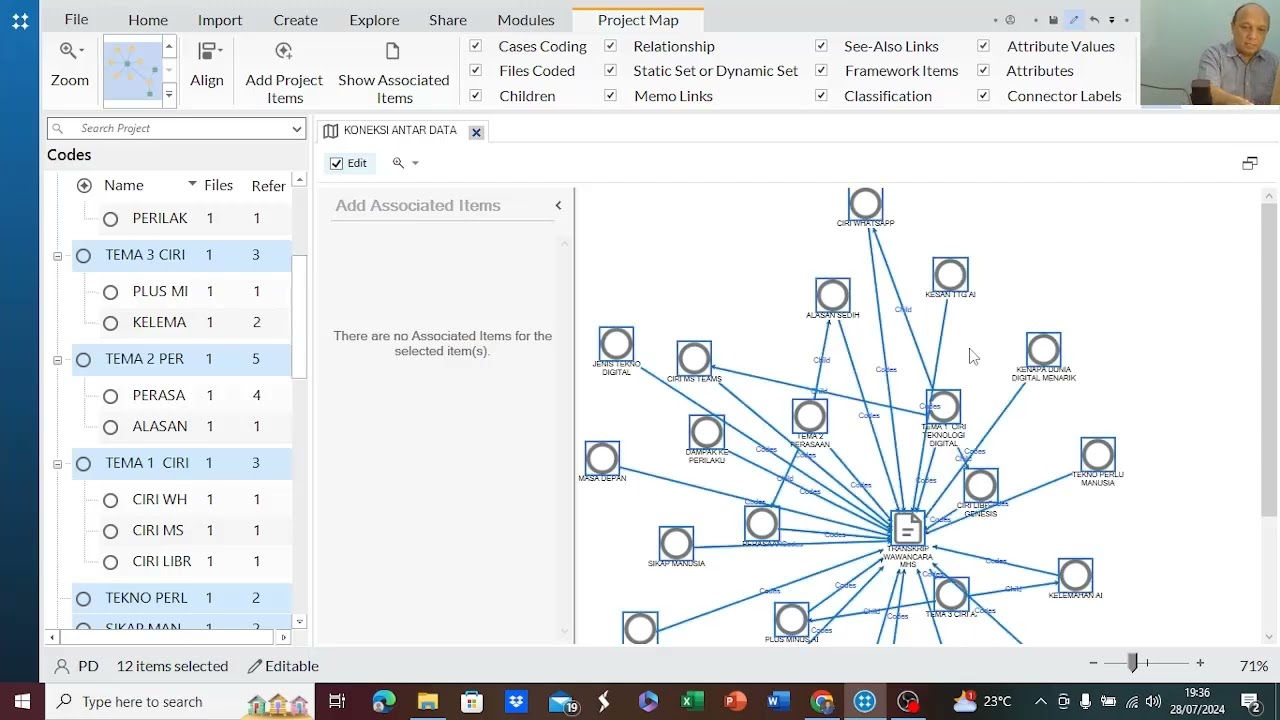Open the Align tool in the ribbon

click(x=207, y=66)
